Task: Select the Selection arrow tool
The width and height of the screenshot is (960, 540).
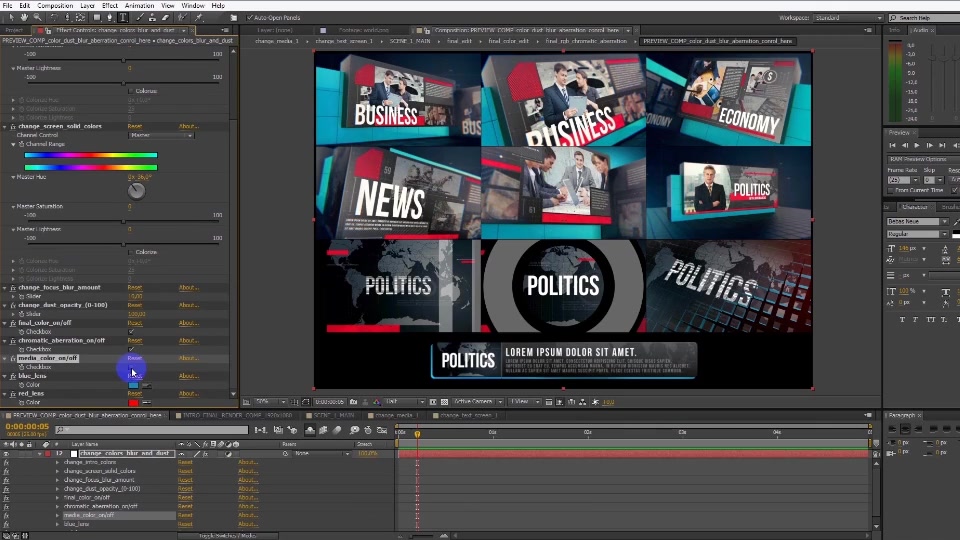Action: [12, 18]
